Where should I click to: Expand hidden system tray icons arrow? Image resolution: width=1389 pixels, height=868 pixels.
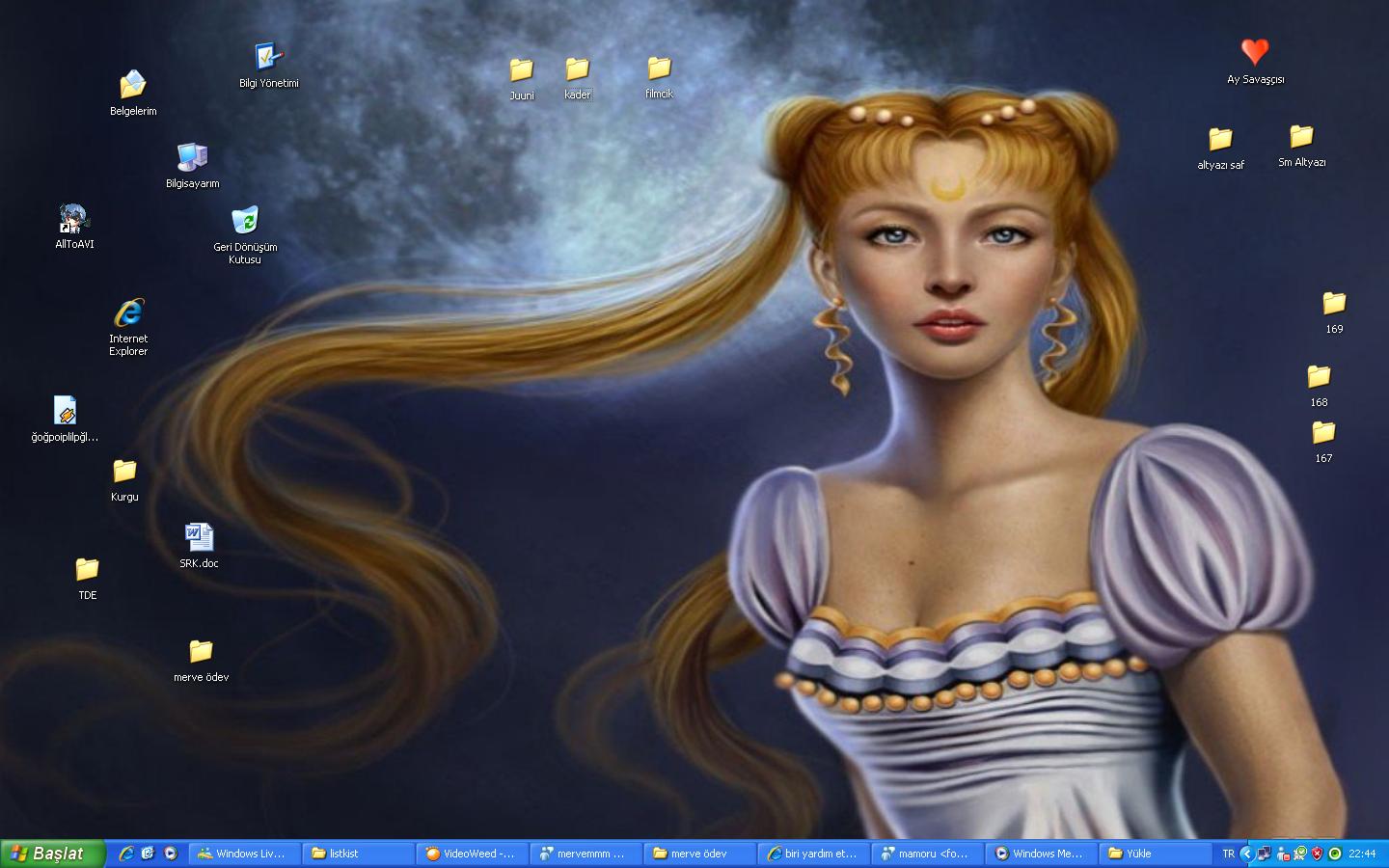(1246, 854)
